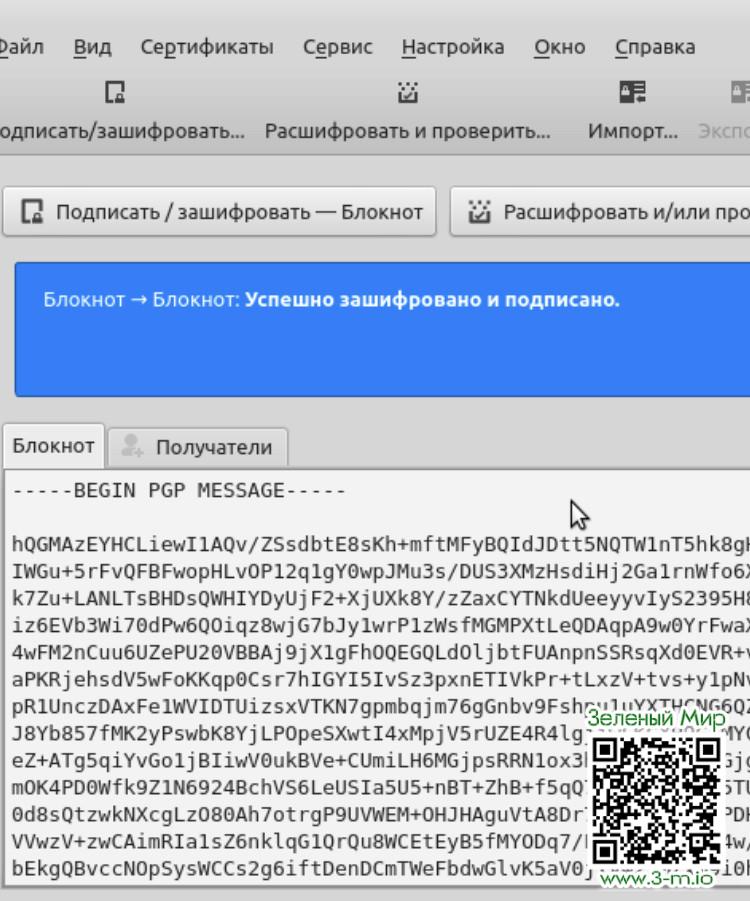This screenshot has width=750, height=901.
Task: Open the Файл menu
Action: click(20, 47)
